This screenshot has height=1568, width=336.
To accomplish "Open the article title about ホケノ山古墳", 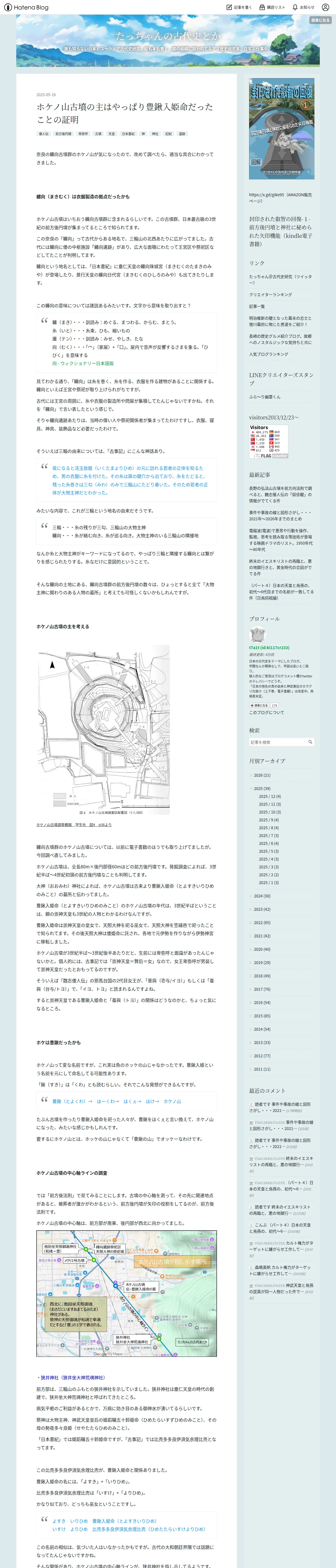I will pos(125,113).
